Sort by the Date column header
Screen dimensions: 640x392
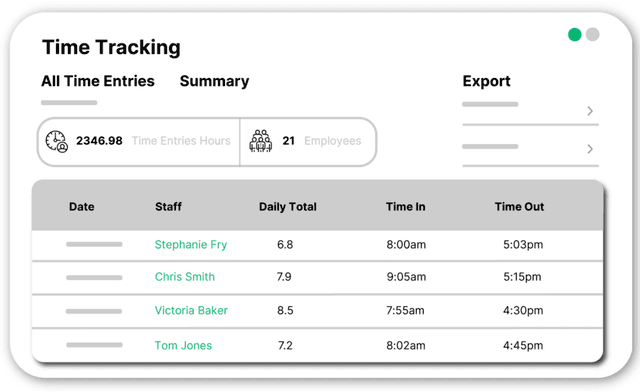(82, 207)
